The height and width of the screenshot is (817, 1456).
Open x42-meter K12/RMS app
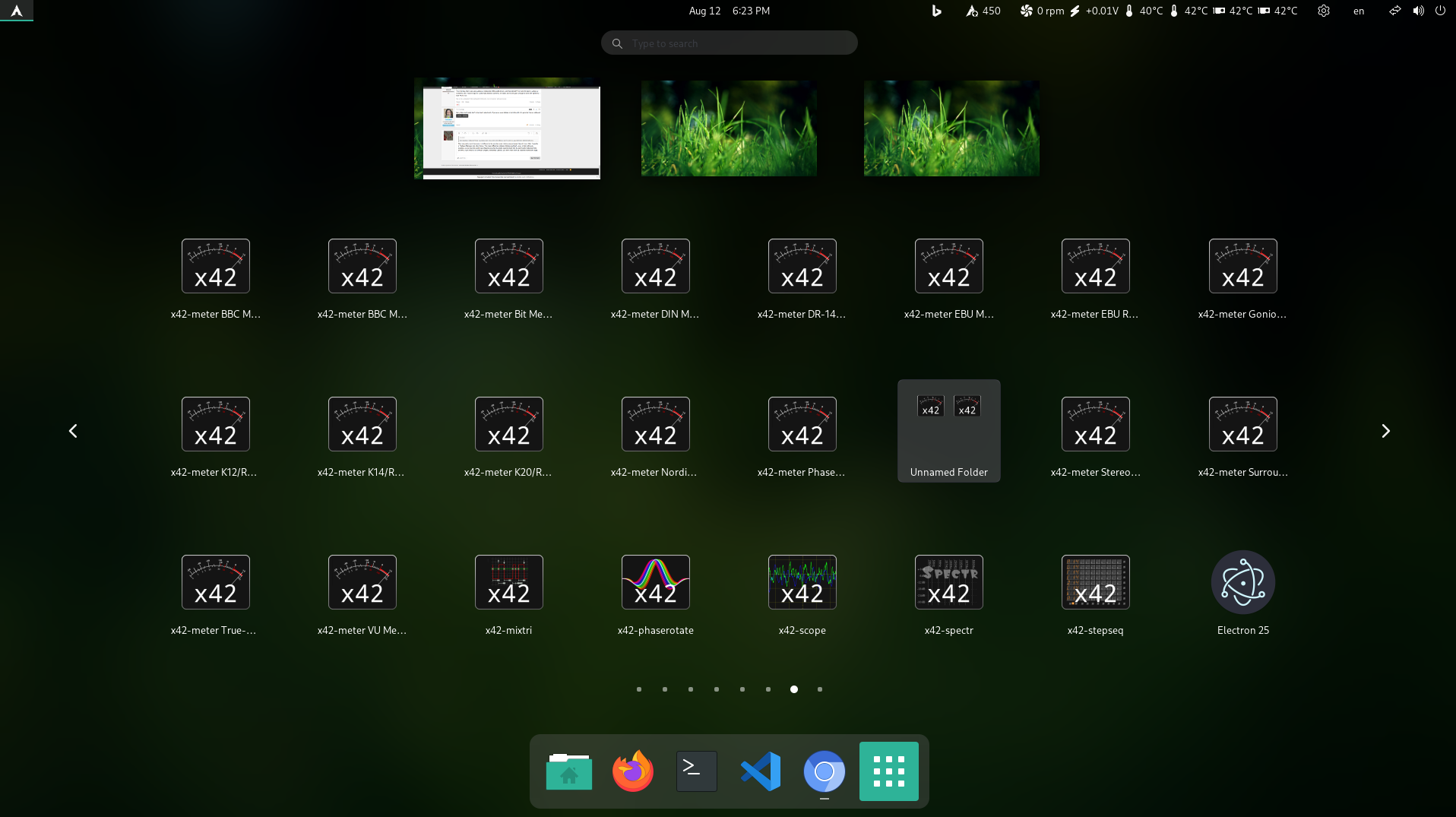[x=215, y=436]
